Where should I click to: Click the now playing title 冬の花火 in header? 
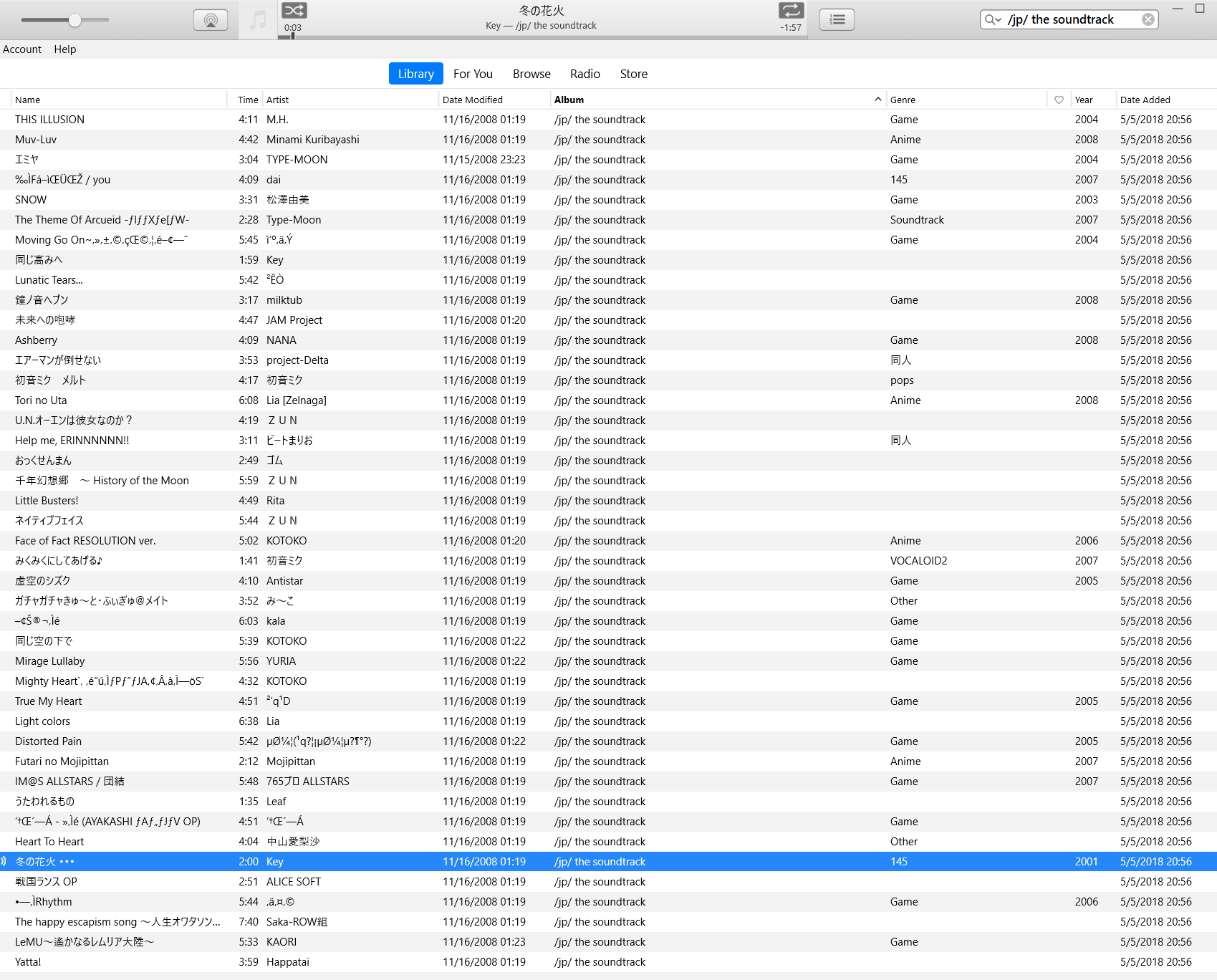coord(542,11)
